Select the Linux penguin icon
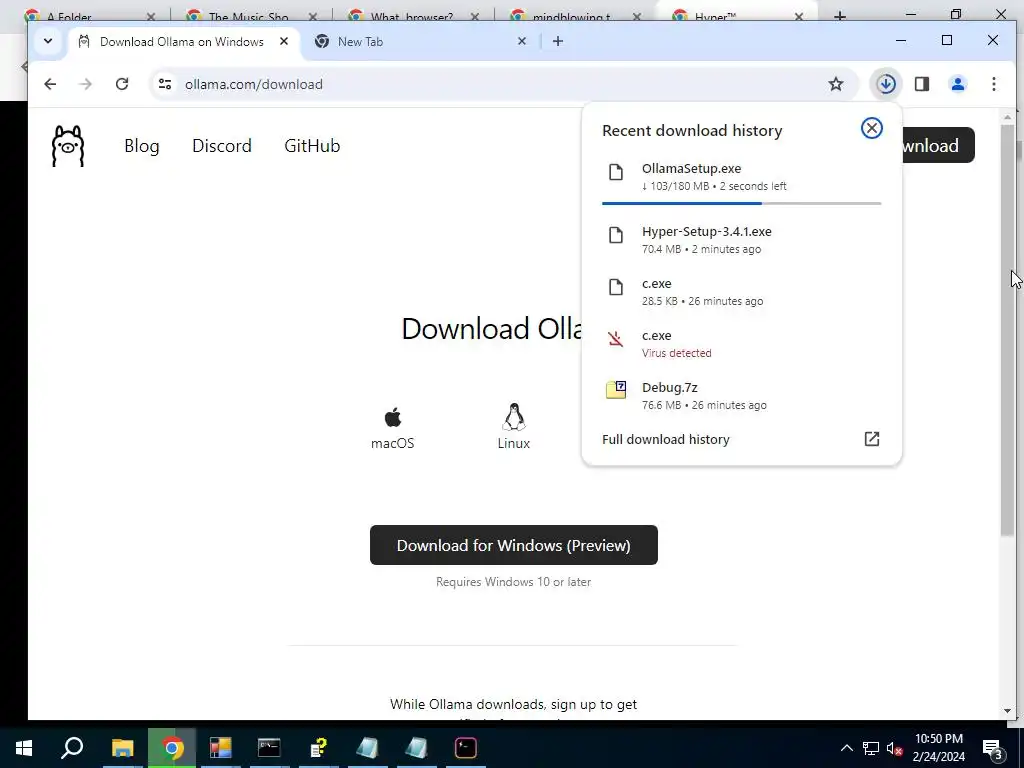The height and width of the screenshot is (768, 1024). (x=514, y=417)
